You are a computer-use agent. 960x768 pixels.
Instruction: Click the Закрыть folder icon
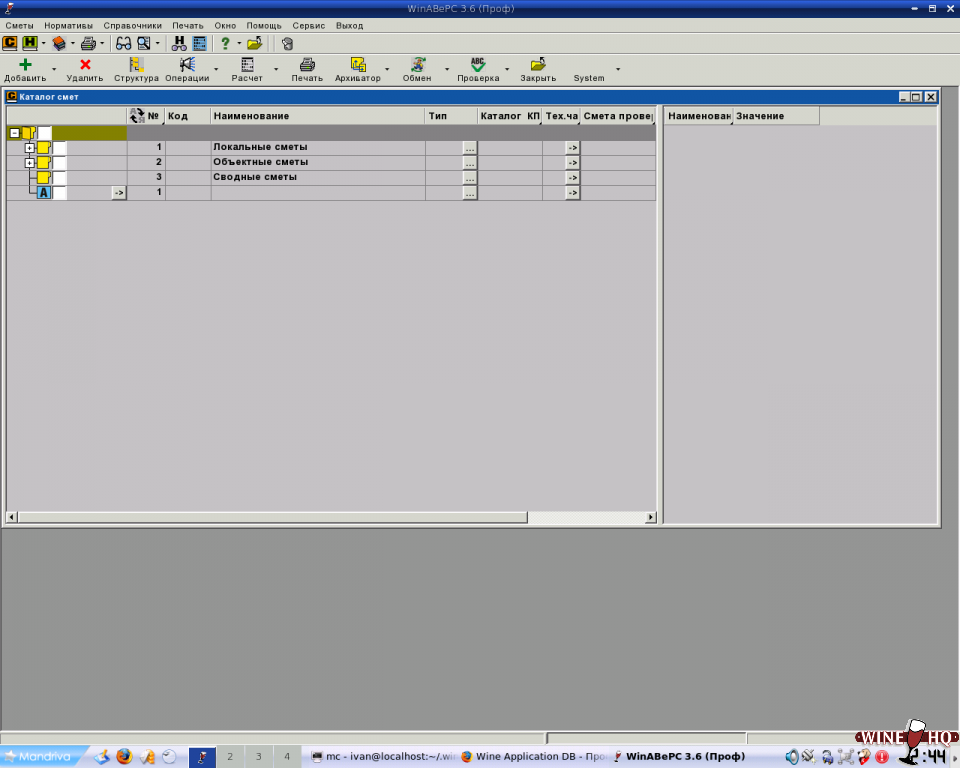pos(538,64)
